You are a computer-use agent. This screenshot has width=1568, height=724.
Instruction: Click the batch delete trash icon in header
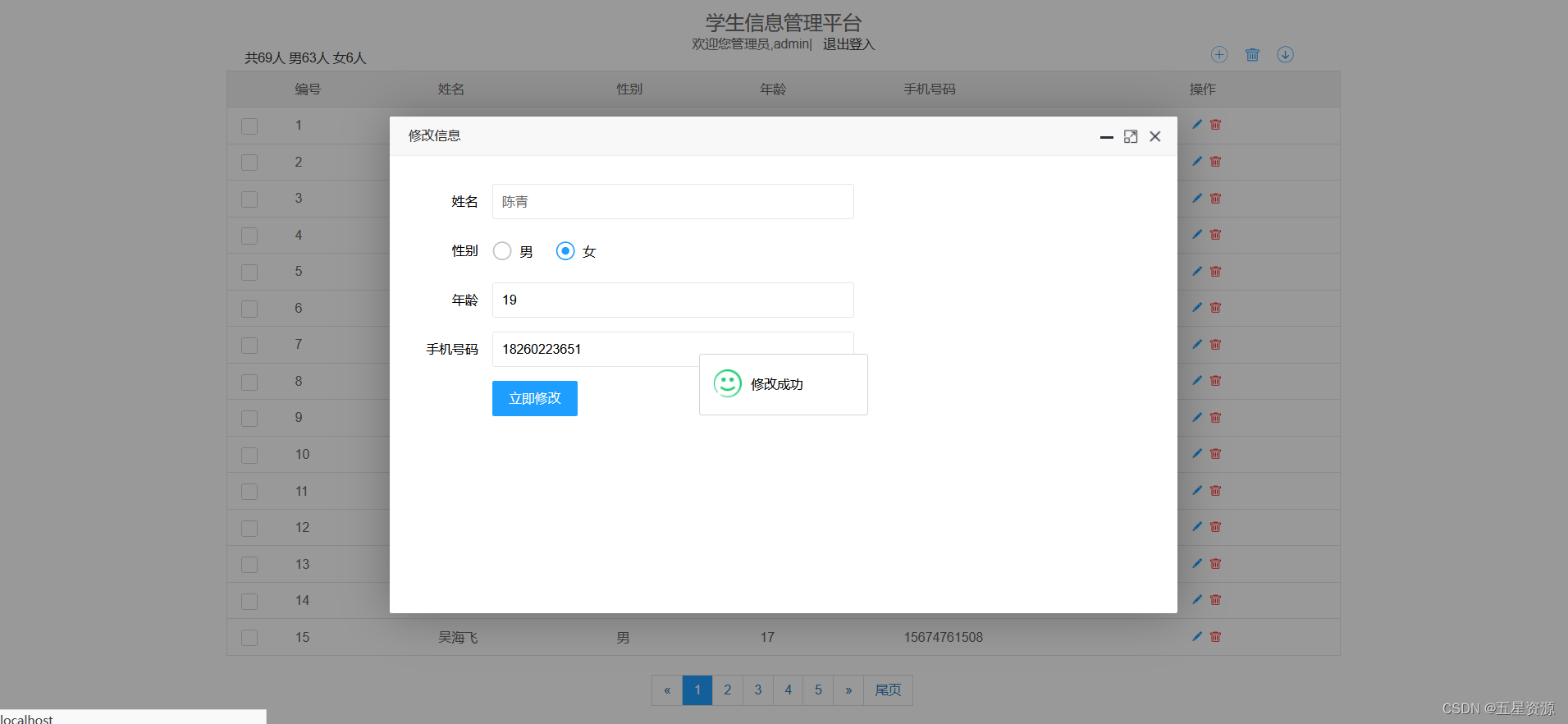click(x=1252, y=54)
